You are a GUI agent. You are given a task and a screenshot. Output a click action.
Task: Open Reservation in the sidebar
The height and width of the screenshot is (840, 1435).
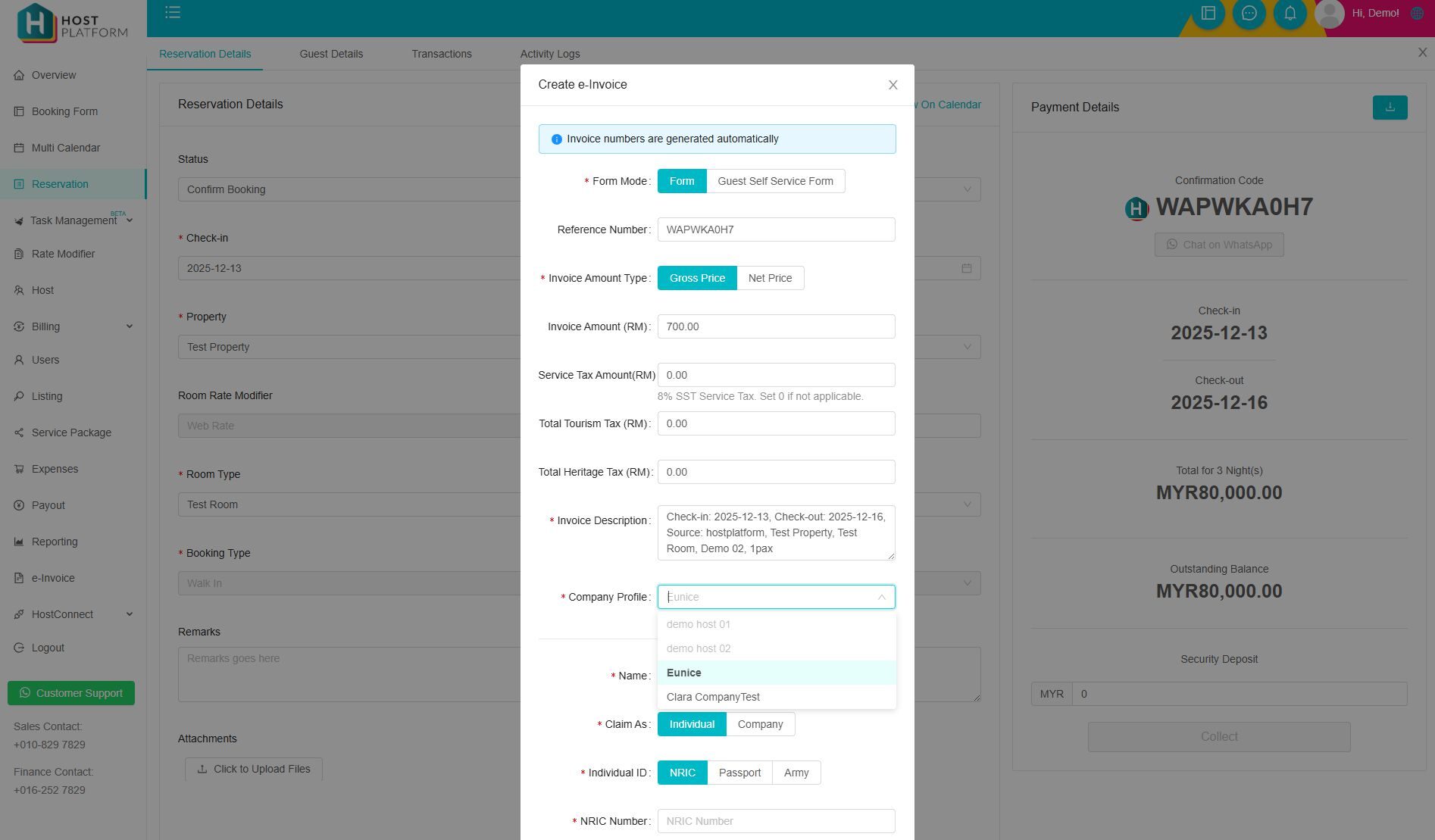tap(73, 184)
